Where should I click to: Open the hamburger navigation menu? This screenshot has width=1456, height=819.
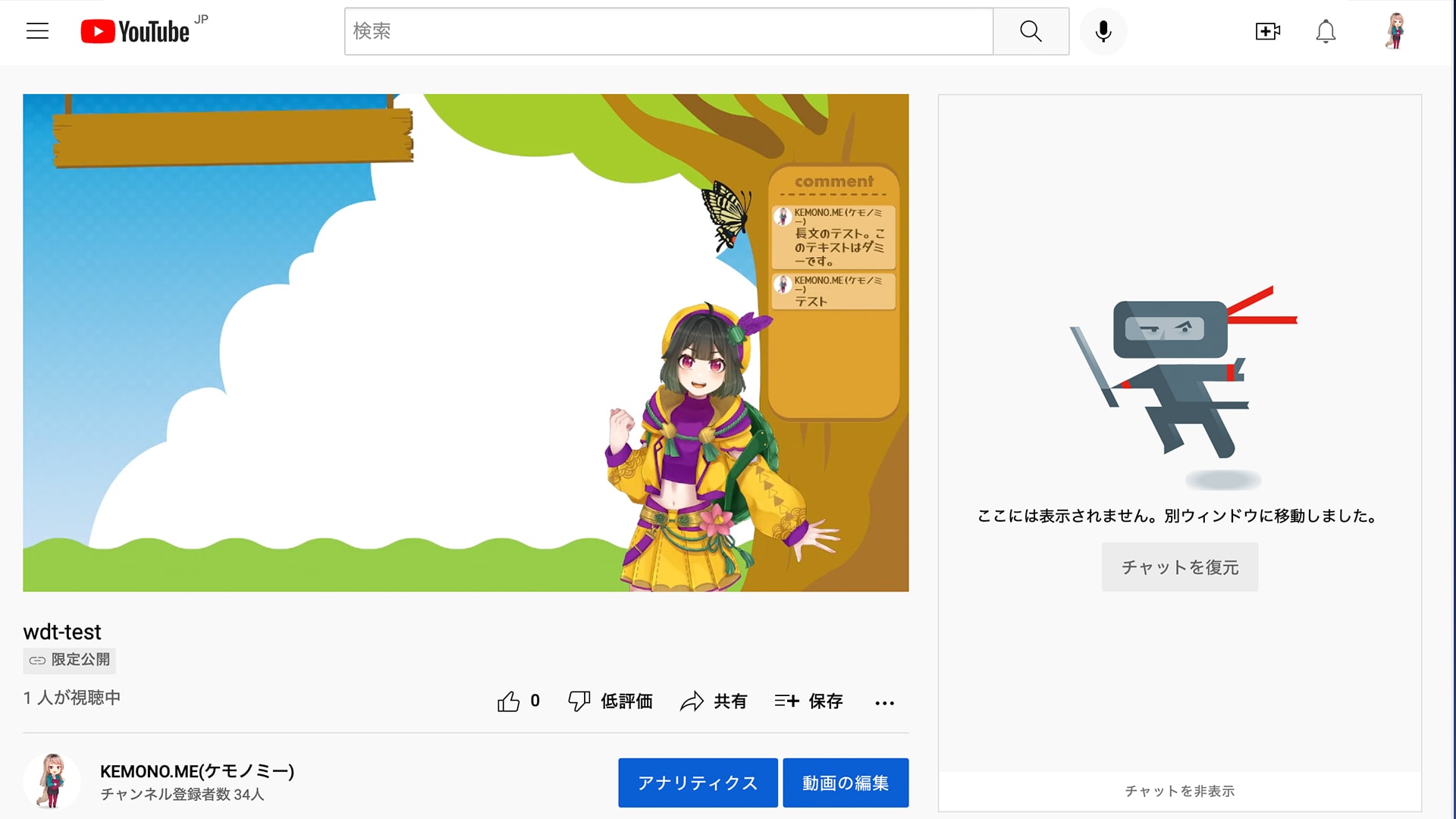click(37, 31)
